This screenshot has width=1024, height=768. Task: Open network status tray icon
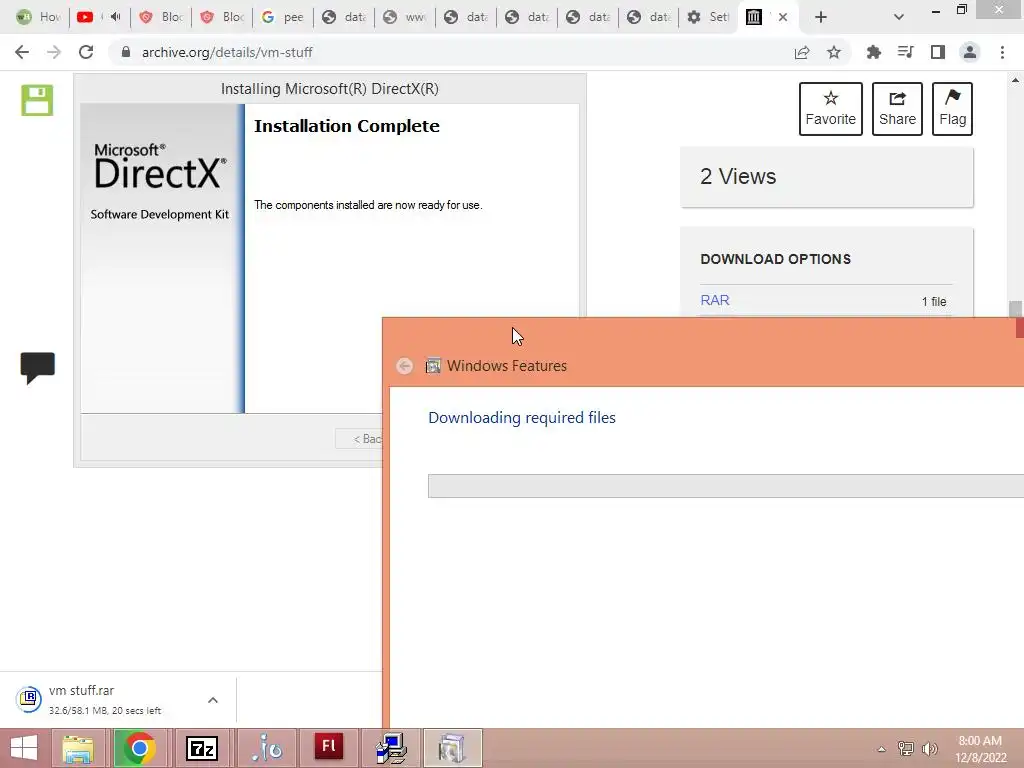[906, 749]
